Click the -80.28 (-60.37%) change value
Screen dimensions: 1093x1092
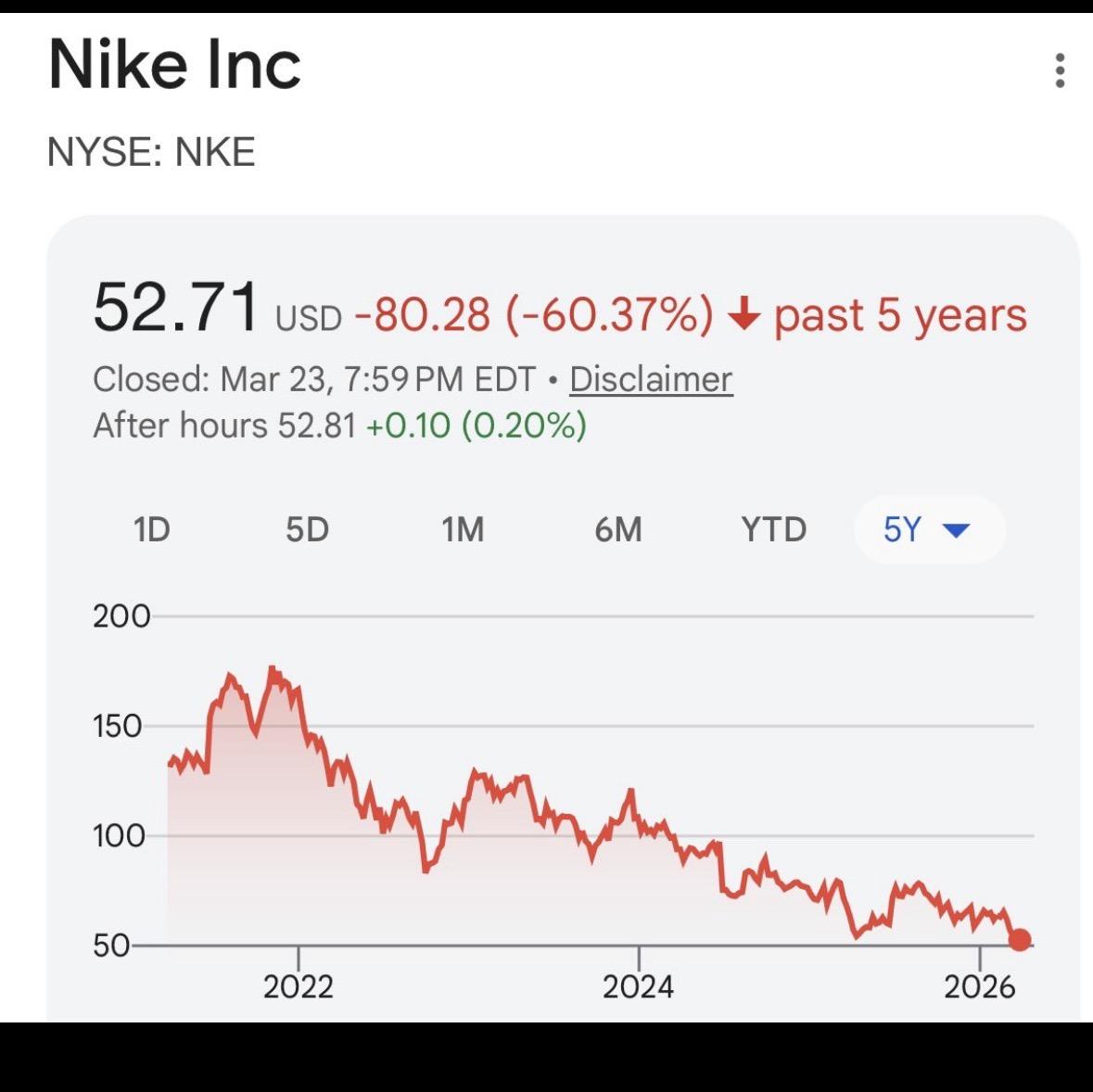[534, 315]
